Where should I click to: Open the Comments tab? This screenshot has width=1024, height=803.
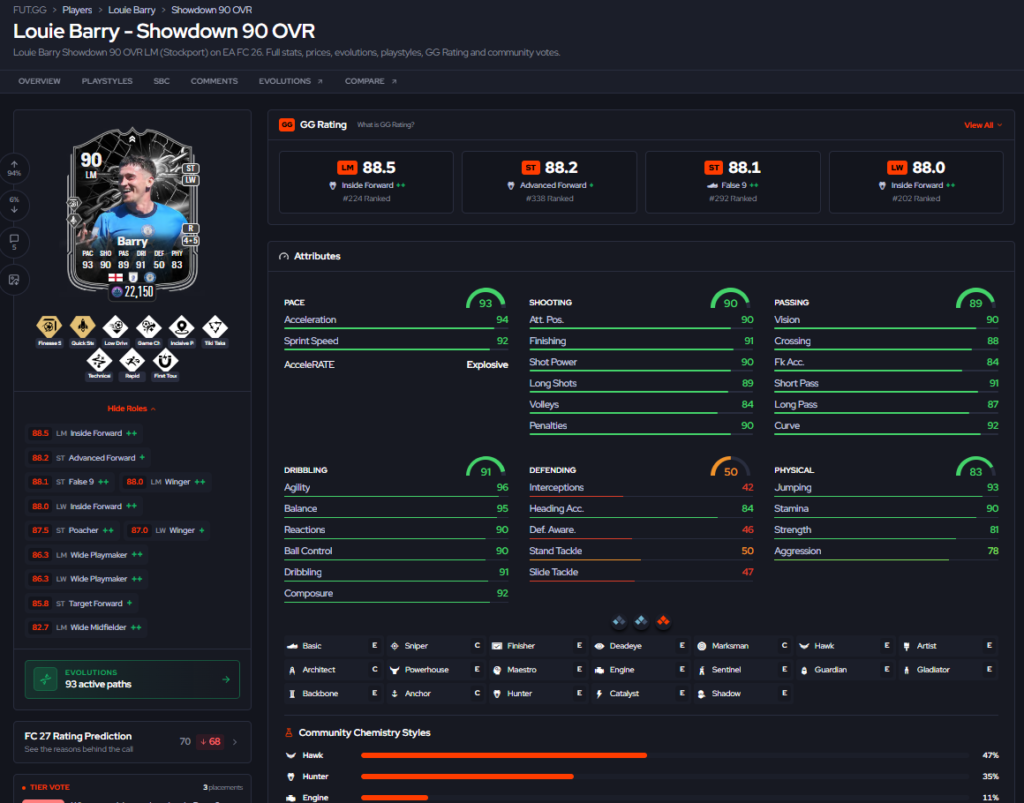[214, 81]
